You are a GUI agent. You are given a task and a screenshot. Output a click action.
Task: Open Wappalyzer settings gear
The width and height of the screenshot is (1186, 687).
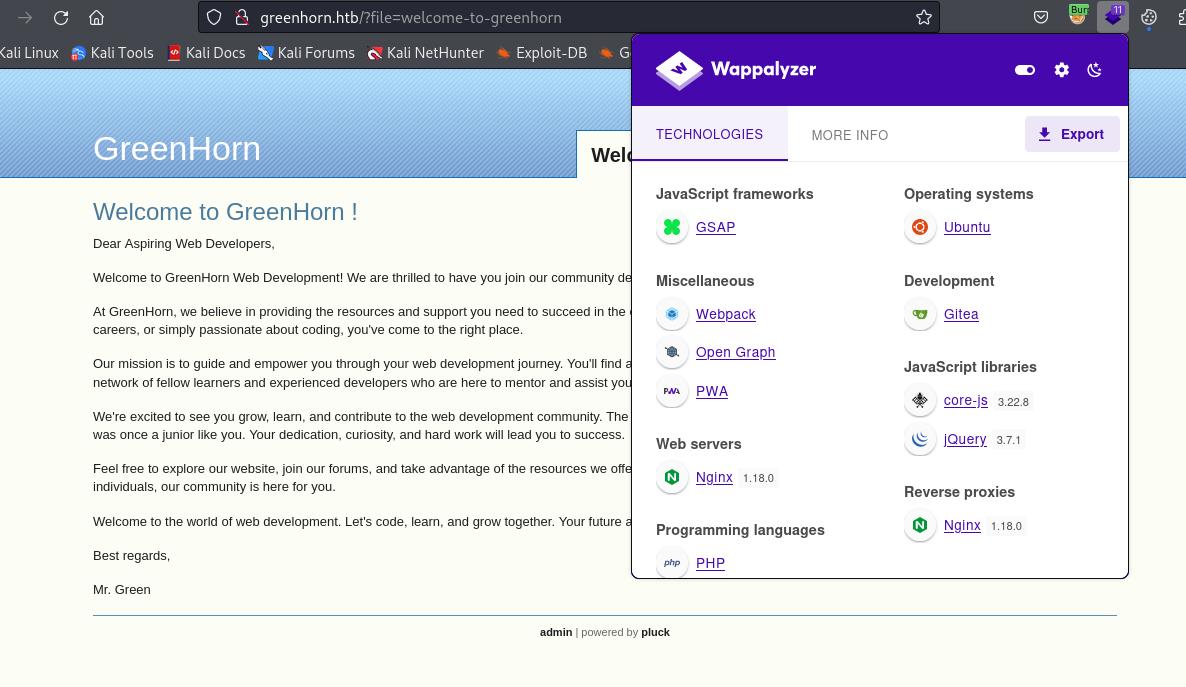[1062, 70]
